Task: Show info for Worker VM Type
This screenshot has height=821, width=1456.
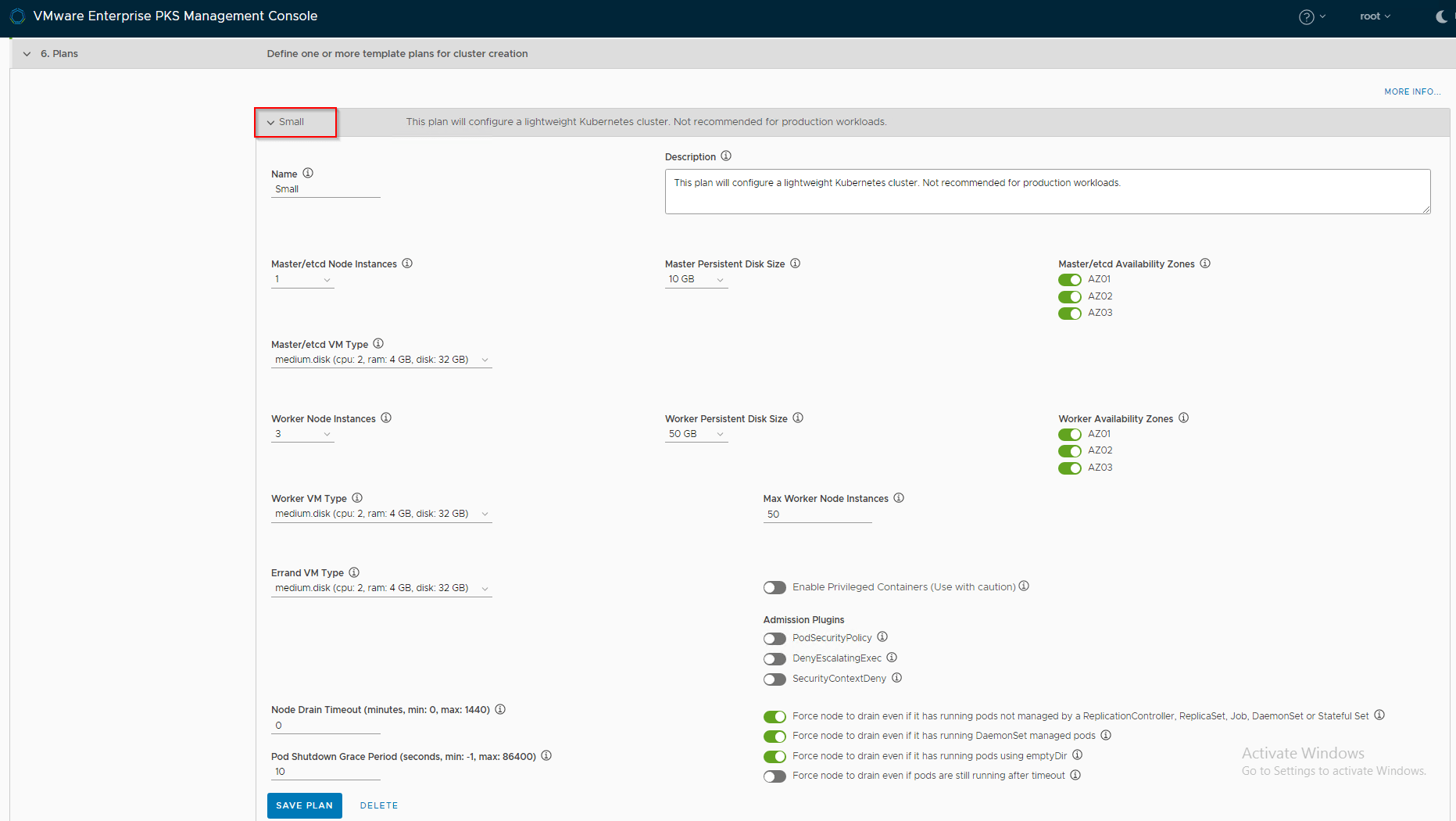Action: (357, 497)
